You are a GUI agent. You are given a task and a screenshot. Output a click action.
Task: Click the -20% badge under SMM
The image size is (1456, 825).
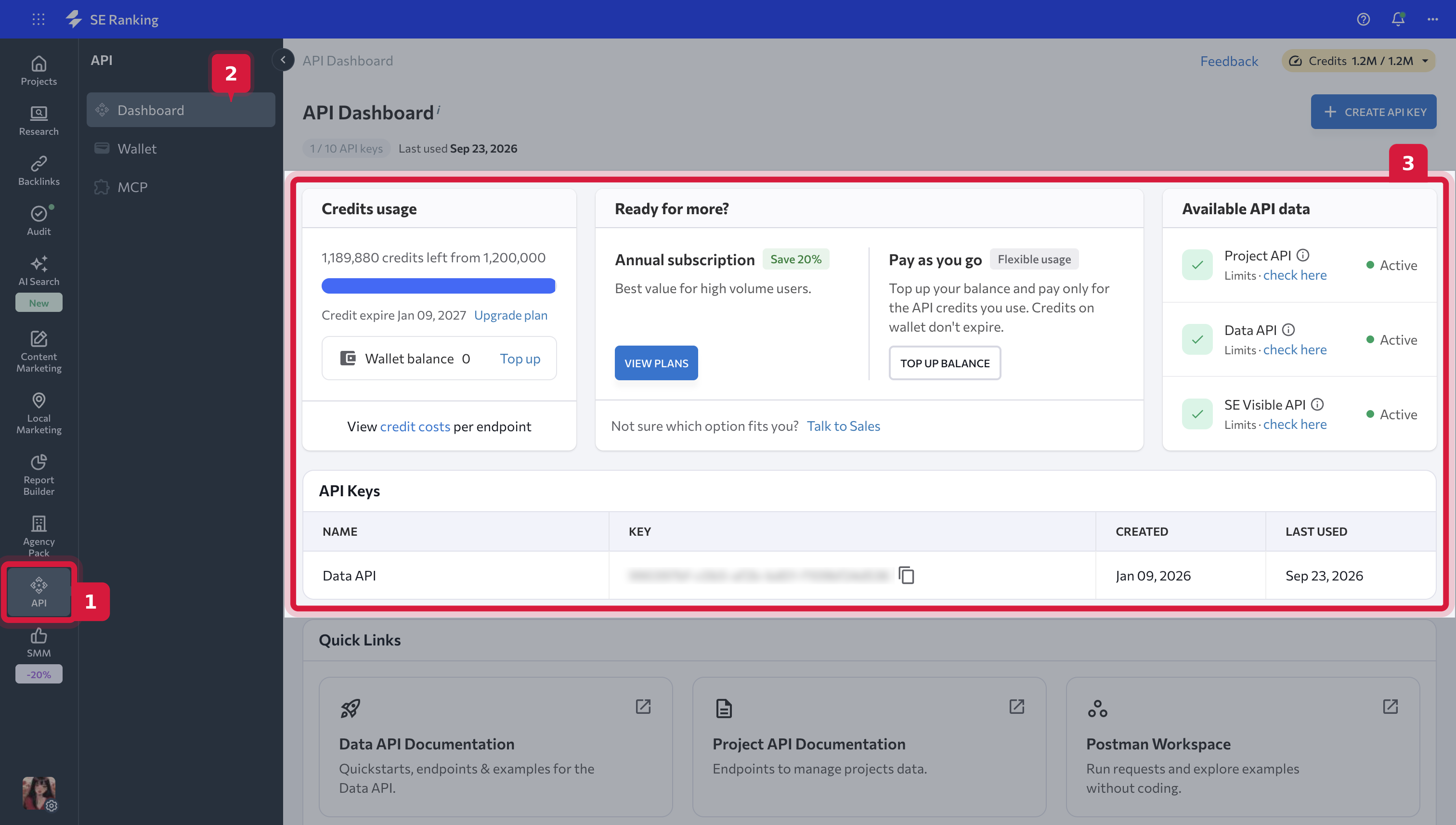(x=39, y=674)
